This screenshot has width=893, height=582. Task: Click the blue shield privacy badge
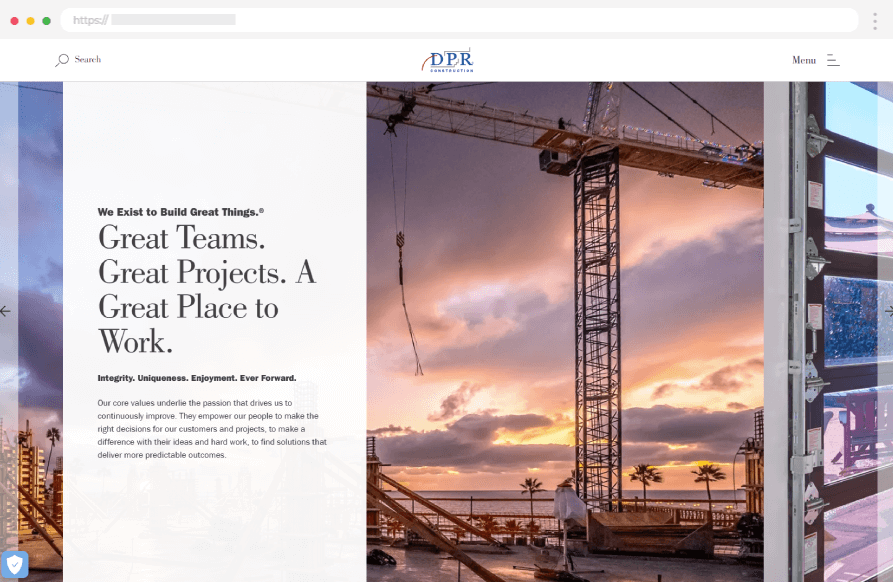[x=14, y=565]
